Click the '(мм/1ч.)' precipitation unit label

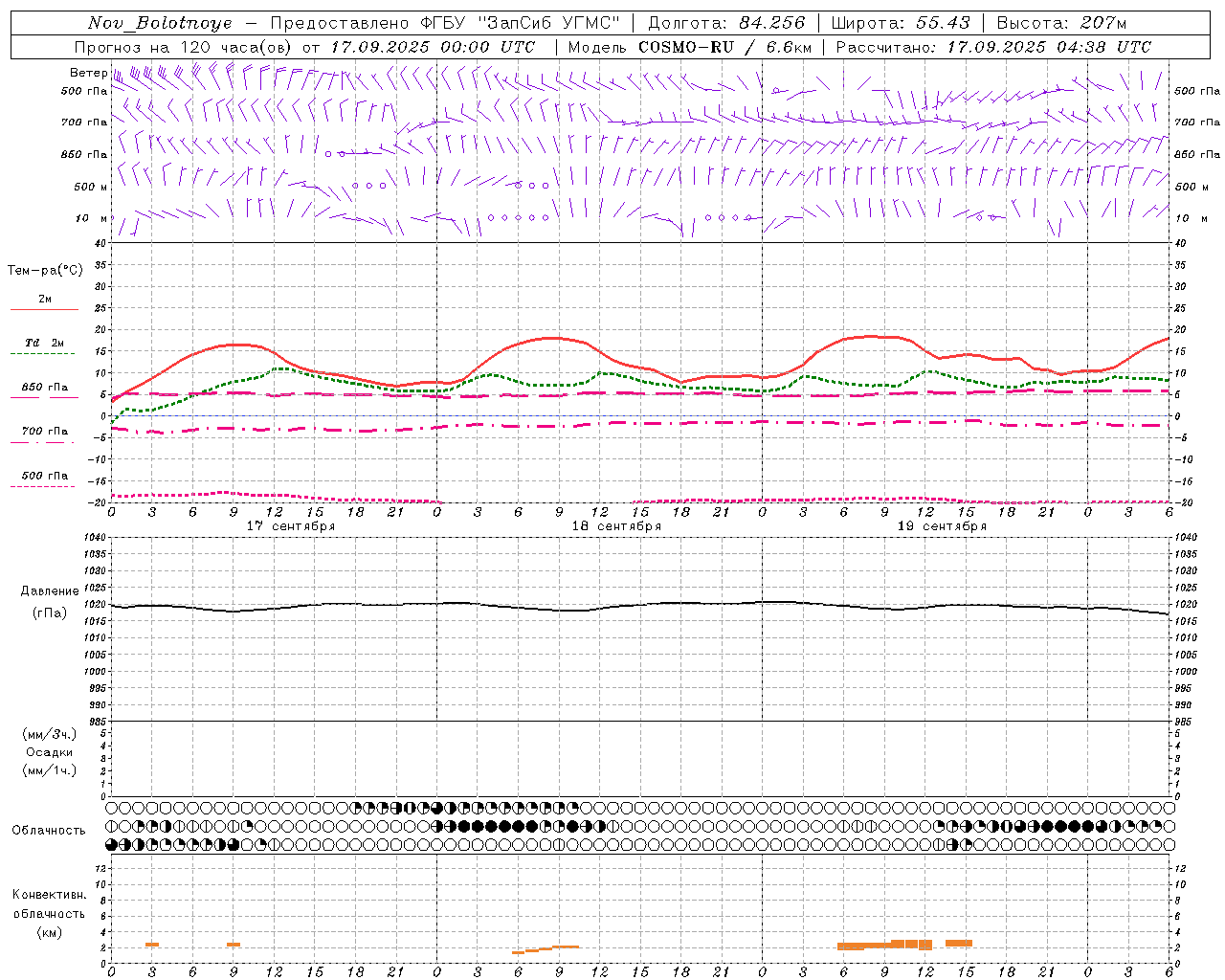[x=49, y=770]
